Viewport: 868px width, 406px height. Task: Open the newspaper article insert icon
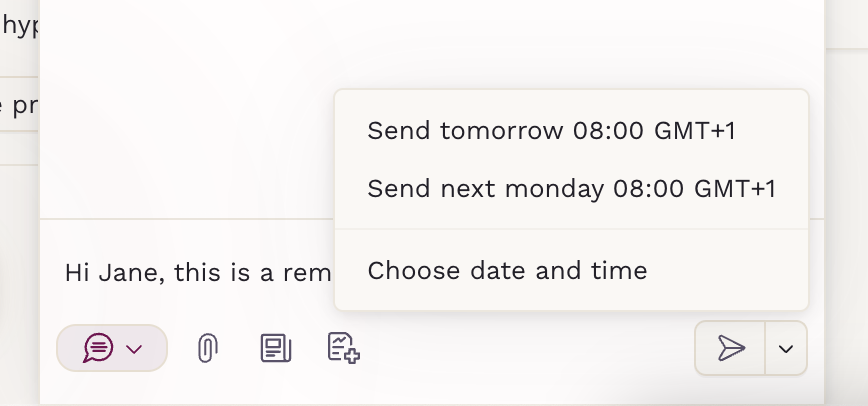(x=276, y=348)
